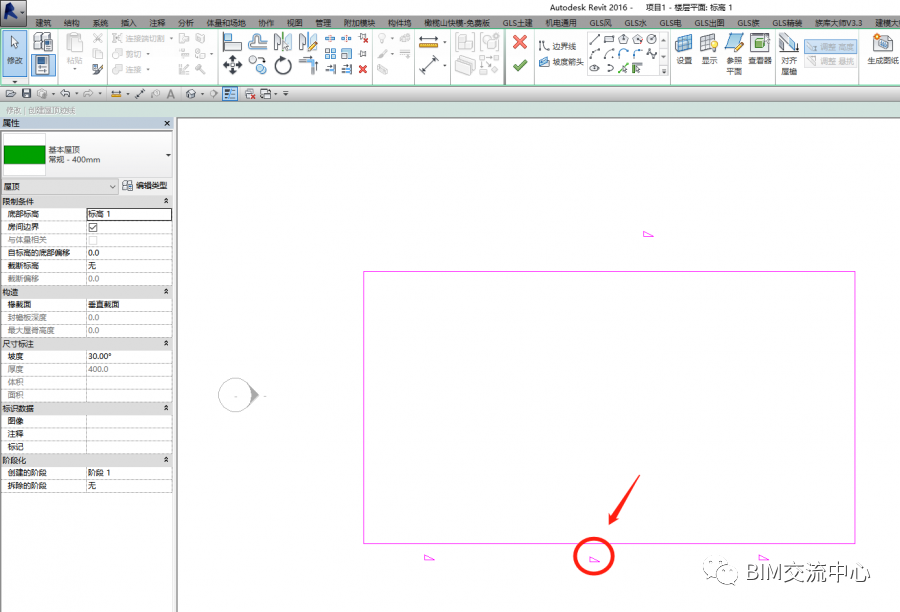
Task: Click the Array tool icon
Action: 330,54
